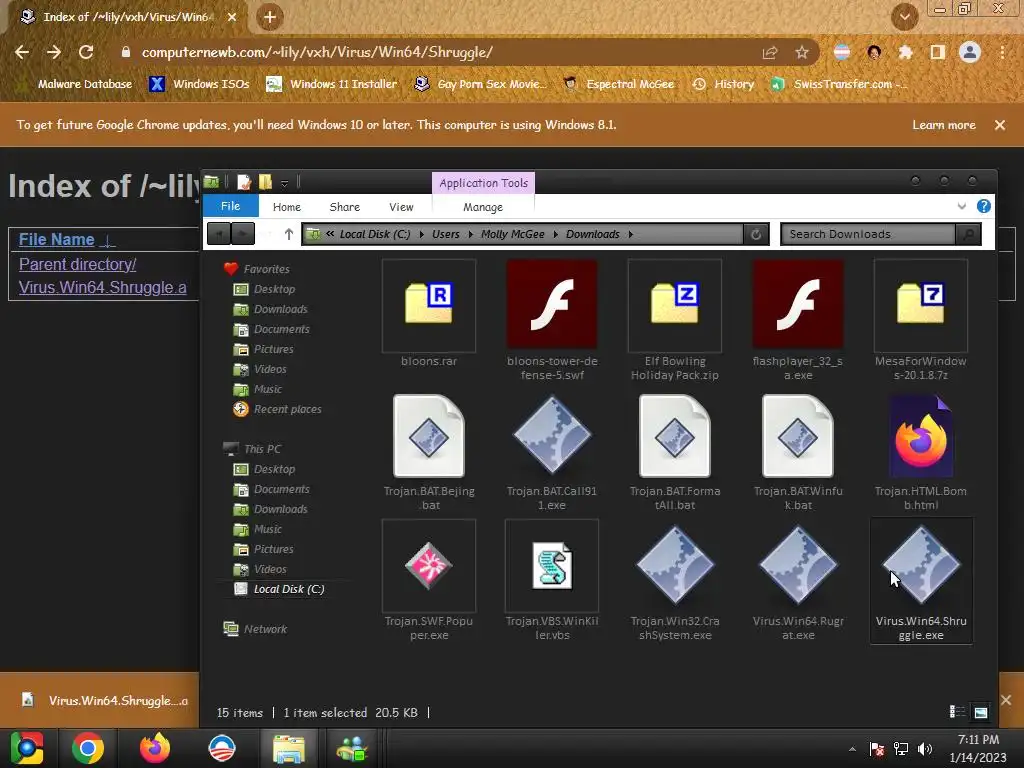Select the Trojan.HTML.Bomb.html Firefox file
The height and width of the screenshot is (768, 1024).
click(921, 452)
